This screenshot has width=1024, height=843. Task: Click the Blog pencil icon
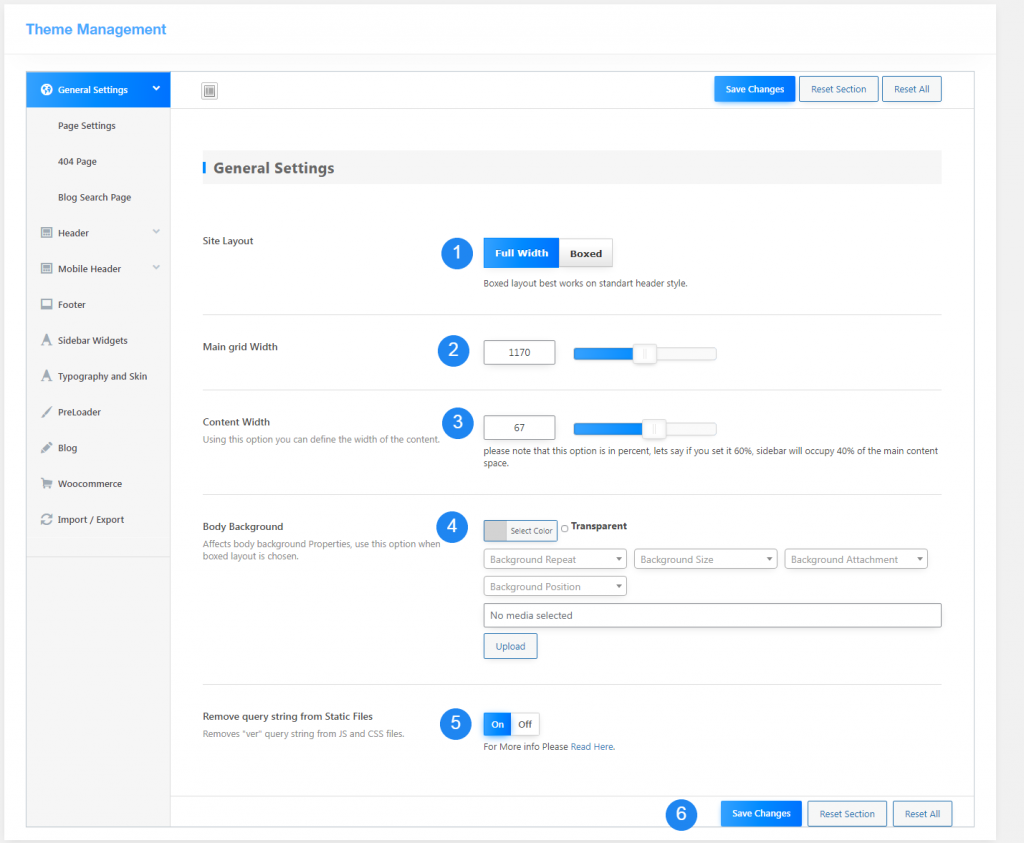coord(46,448)
